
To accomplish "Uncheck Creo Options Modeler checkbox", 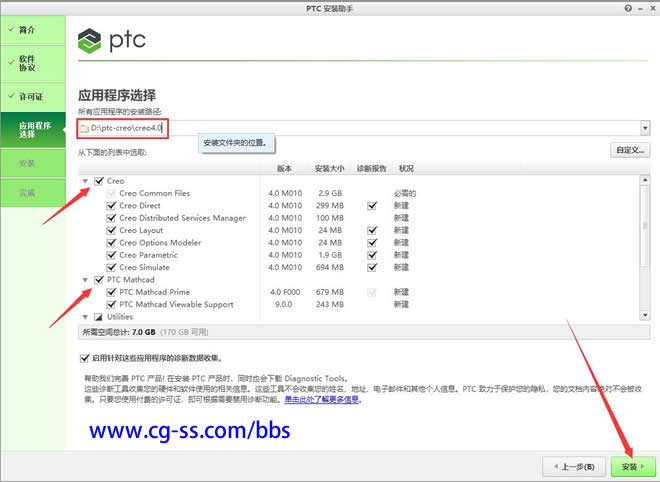I will (x=111, y=243).
